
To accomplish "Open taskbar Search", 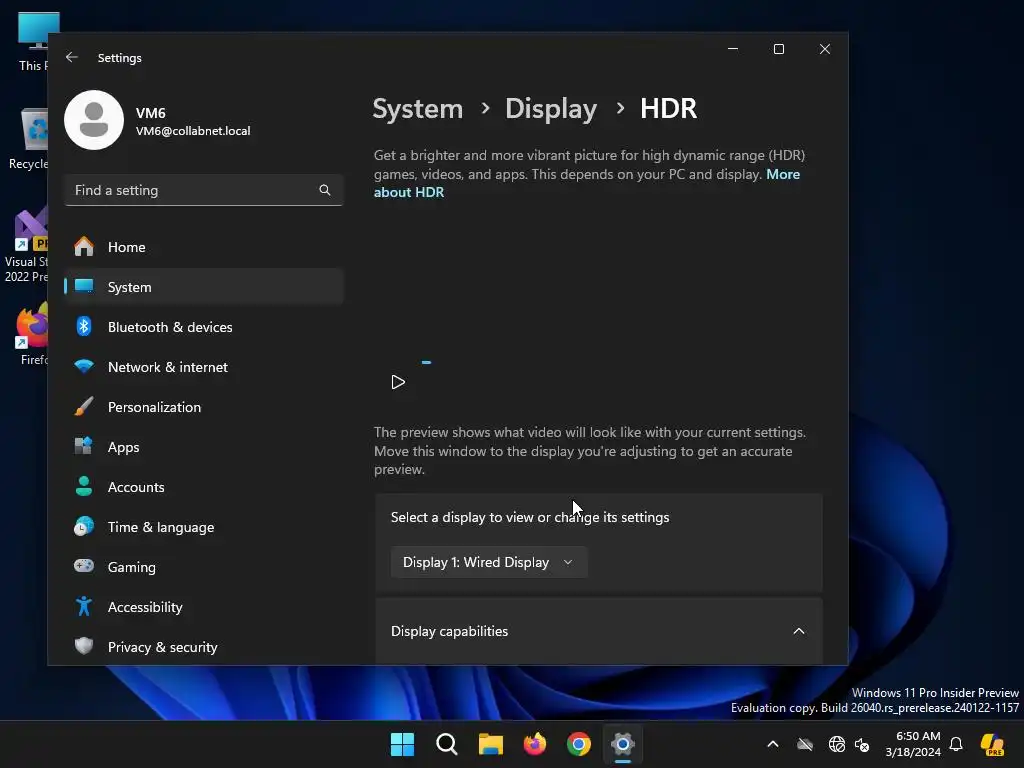I will tap(447, 744).
